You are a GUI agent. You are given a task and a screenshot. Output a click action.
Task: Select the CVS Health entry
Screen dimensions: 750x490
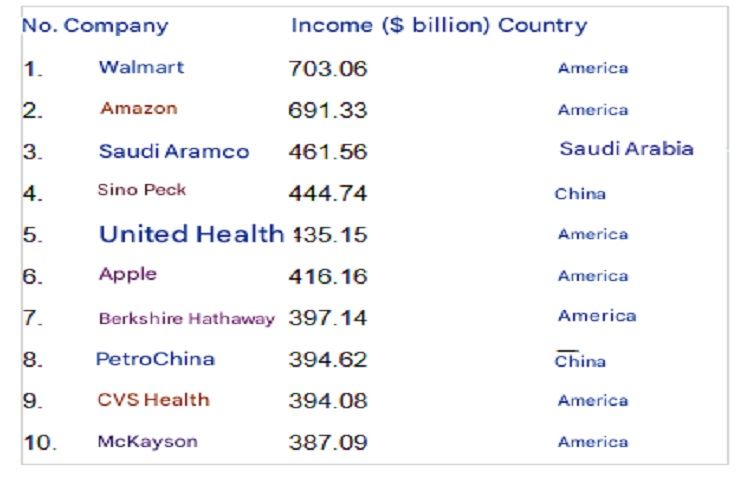tap(153, 400)
